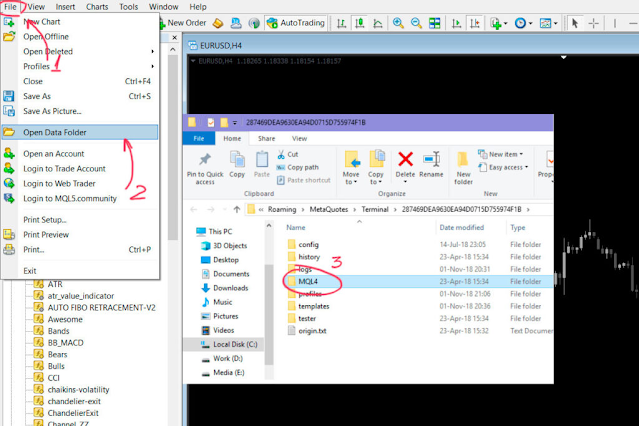
Task: Switch to the Share tab in Explorer
Action: coord(266,139)
